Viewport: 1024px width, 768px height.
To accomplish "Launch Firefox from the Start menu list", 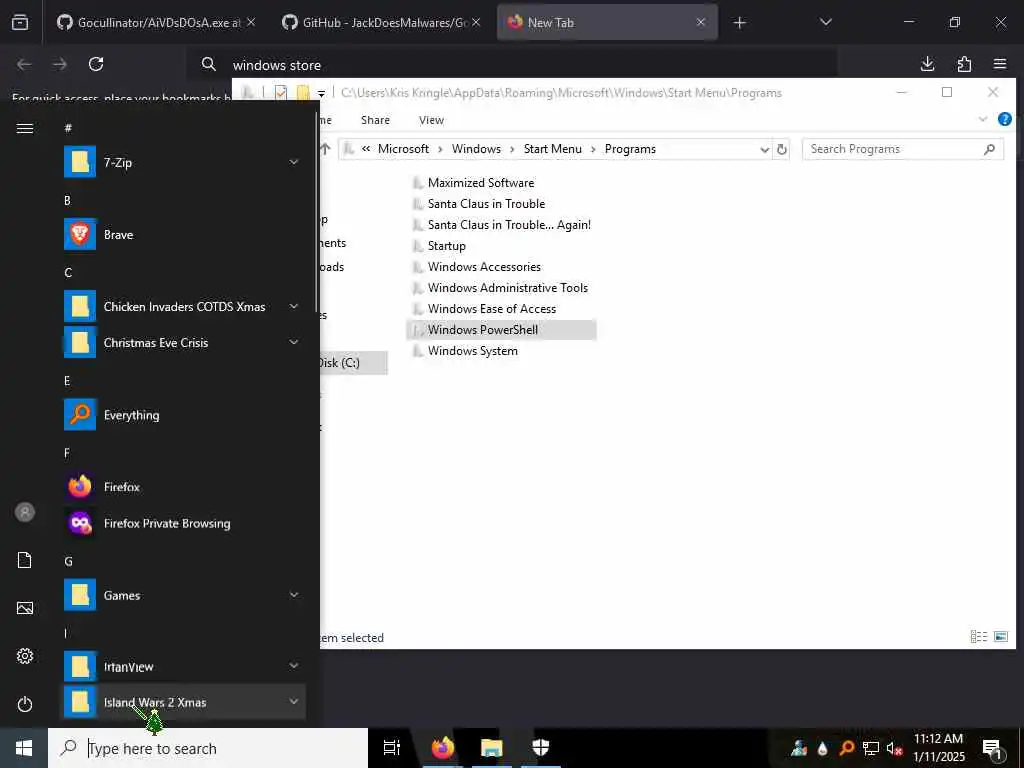I will point(184,487).
